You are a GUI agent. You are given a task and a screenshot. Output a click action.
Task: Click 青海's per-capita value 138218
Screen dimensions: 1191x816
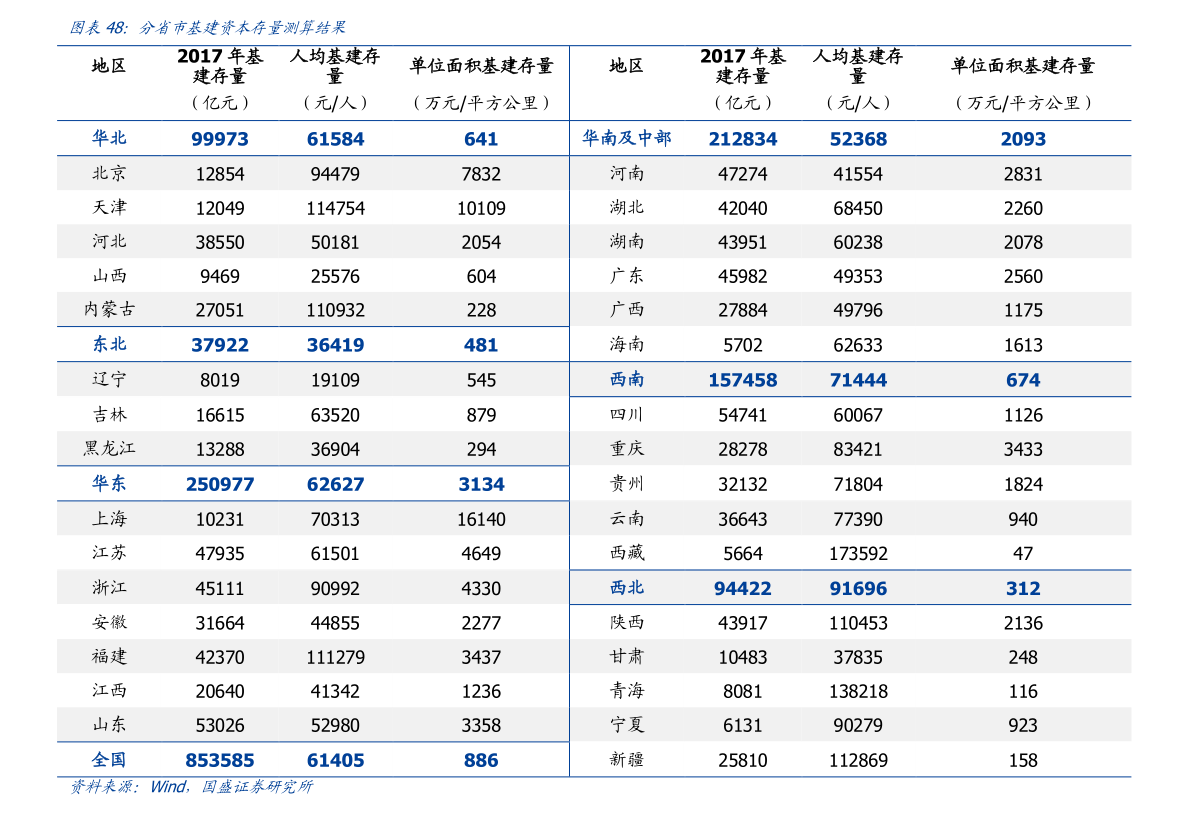point(858,691)
